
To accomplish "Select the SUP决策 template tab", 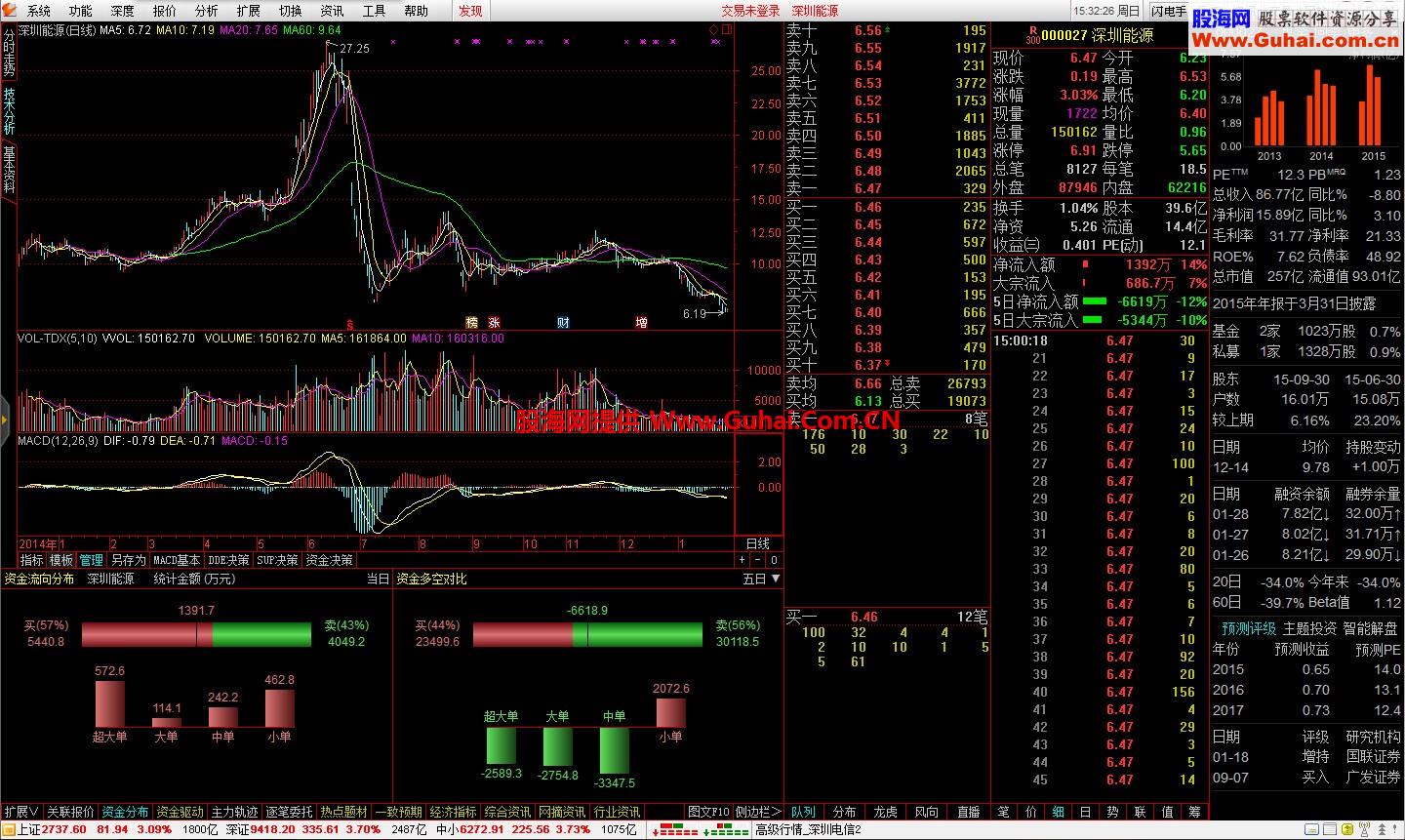I will point(277,560).
